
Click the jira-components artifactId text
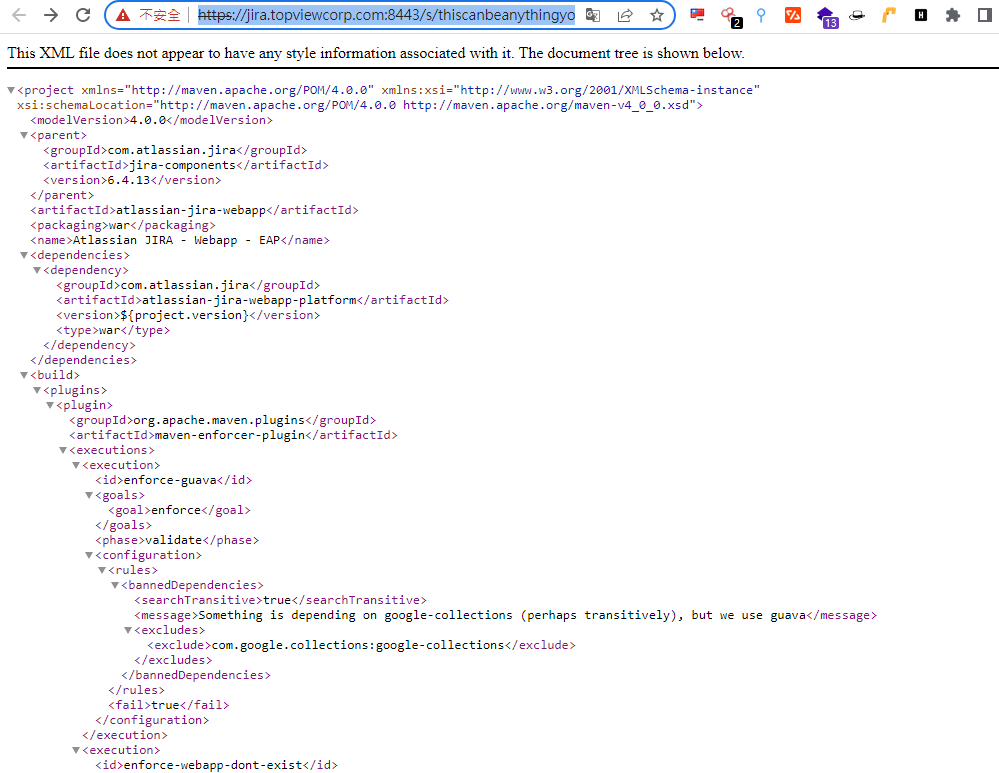tap(182, 165)
